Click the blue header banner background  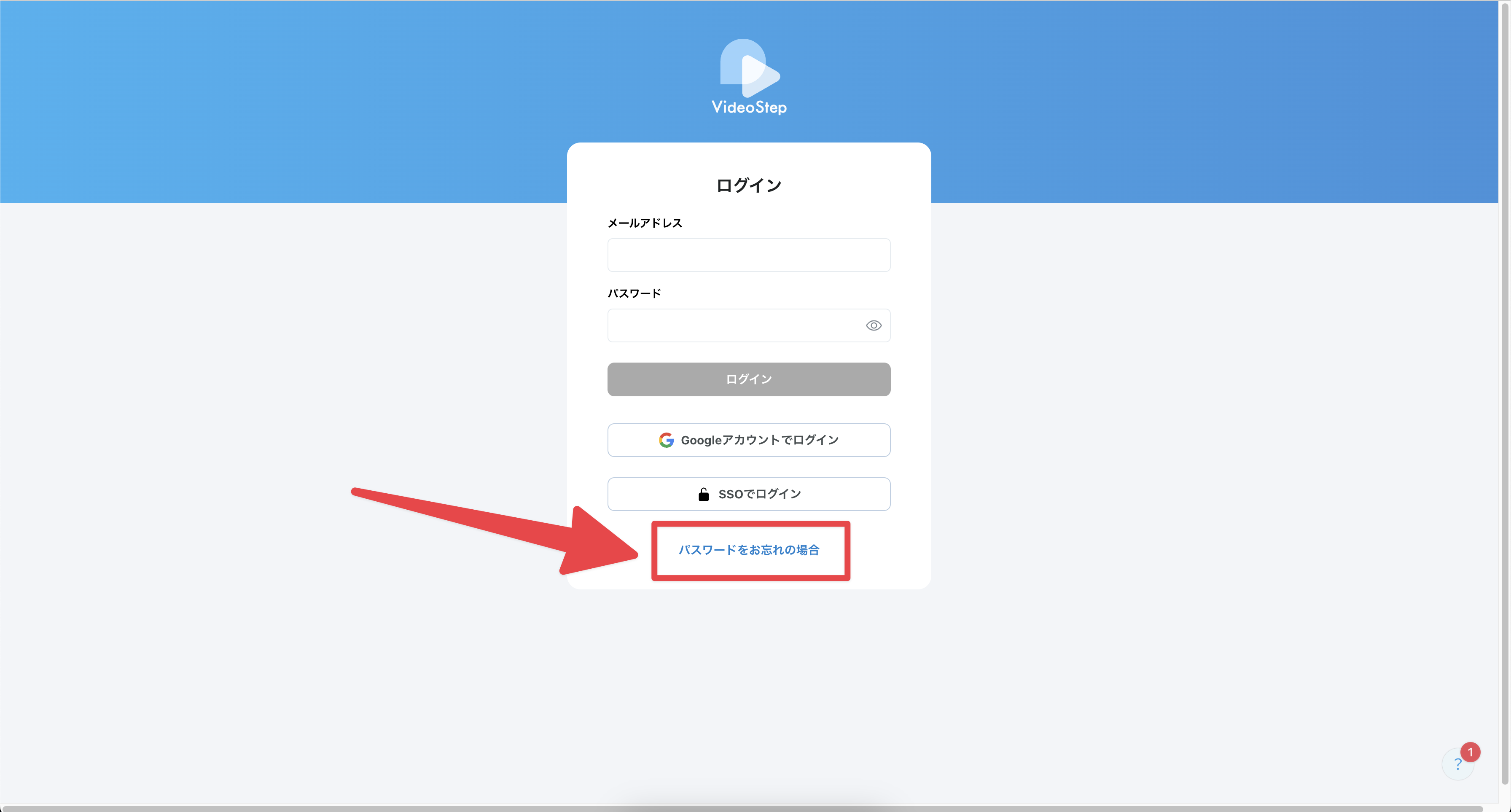(293, 100)
